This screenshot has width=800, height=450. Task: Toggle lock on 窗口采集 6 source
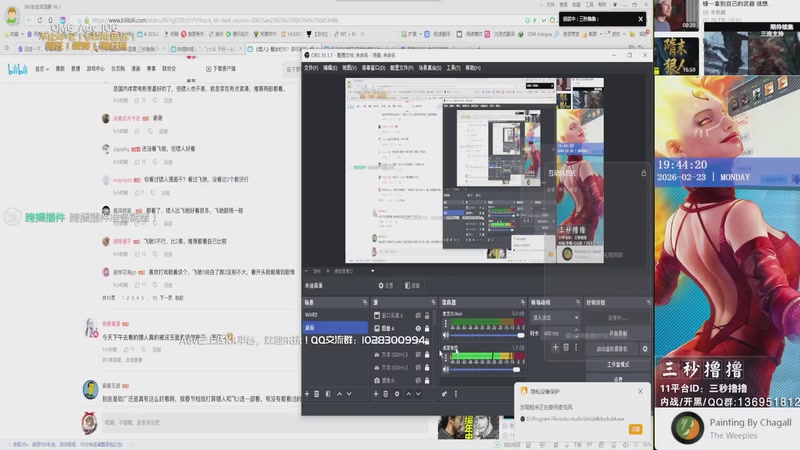click(427, 316)
